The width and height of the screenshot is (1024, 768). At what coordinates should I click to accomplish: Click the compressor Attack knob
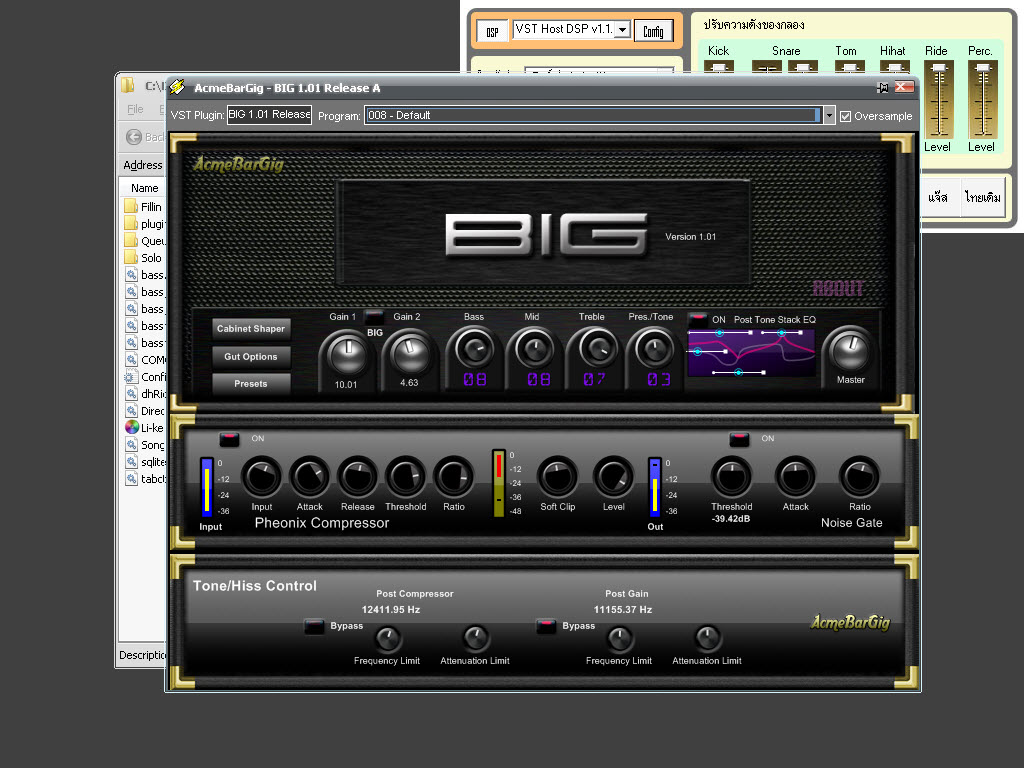310,477
